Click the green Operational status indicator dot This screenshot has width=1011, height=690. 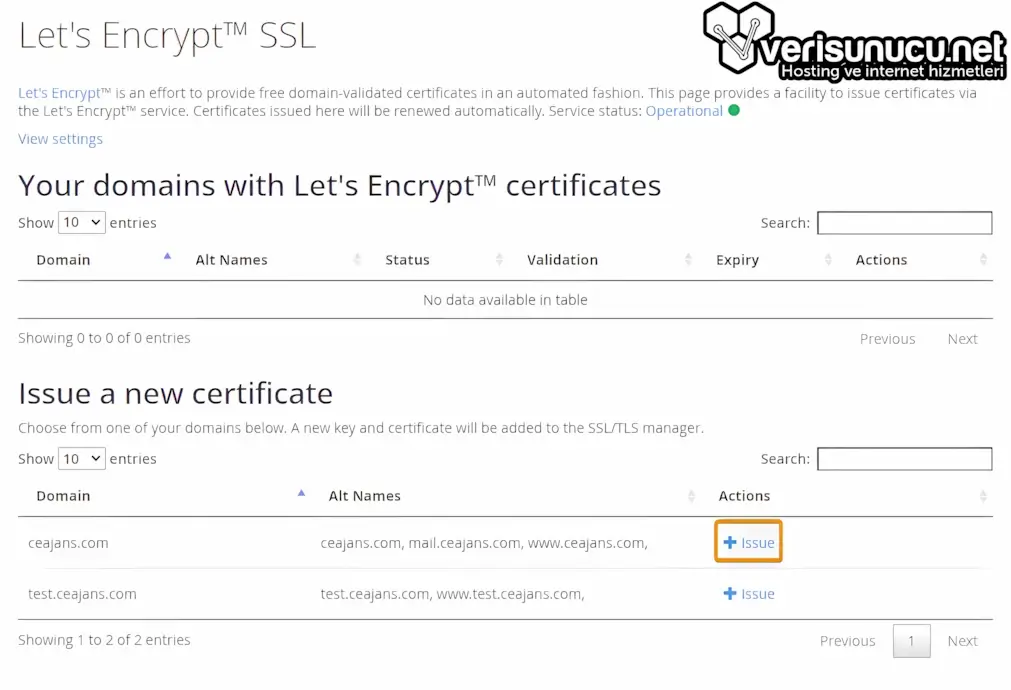(x=734, y=111)
